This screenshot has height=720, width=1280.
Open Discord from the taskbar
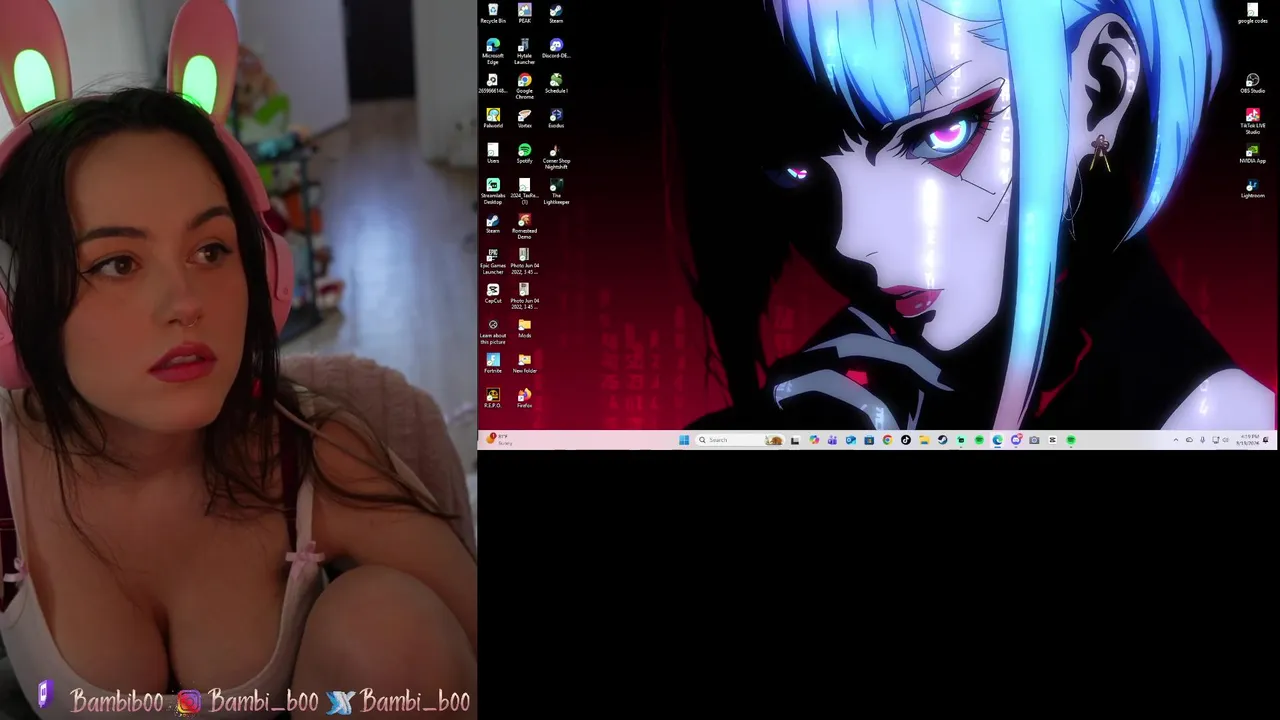tap(1016, 440)
